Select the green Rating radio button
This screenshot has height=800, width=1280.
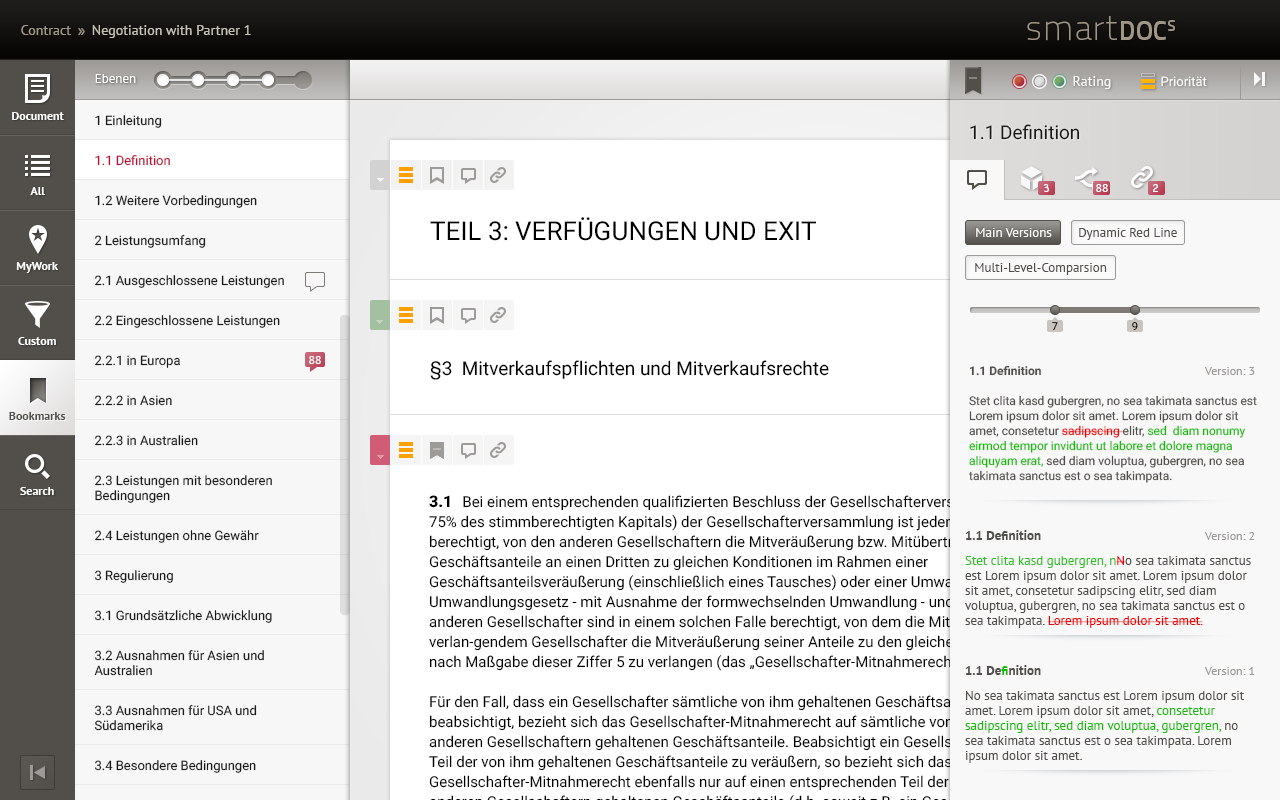point(1060,81)
